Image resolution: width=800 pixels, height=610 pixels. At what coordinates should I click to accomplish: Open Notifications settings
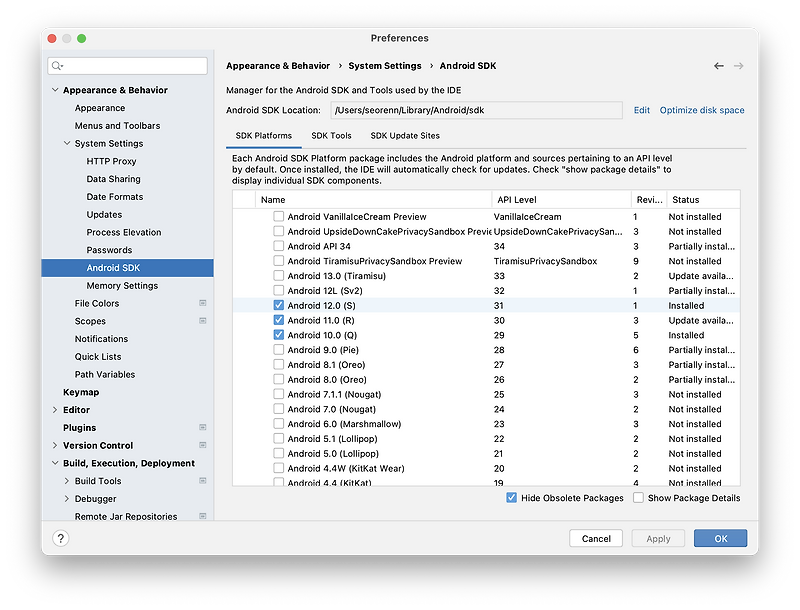coord(101,339)
